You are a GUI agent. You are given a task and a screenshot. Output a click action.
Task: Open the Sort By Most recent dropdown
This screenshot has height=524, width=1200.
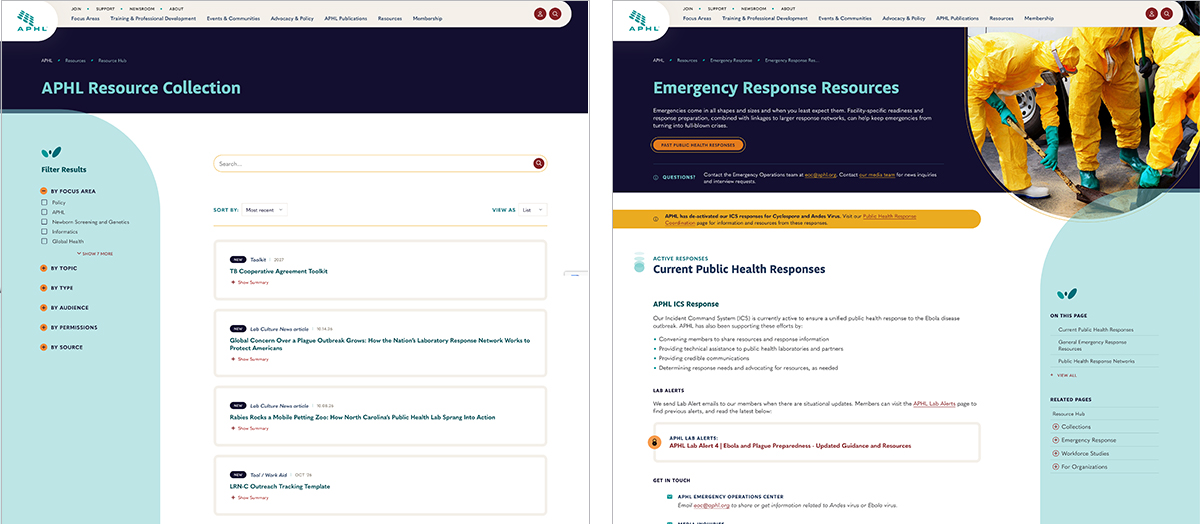coord(264,210)
